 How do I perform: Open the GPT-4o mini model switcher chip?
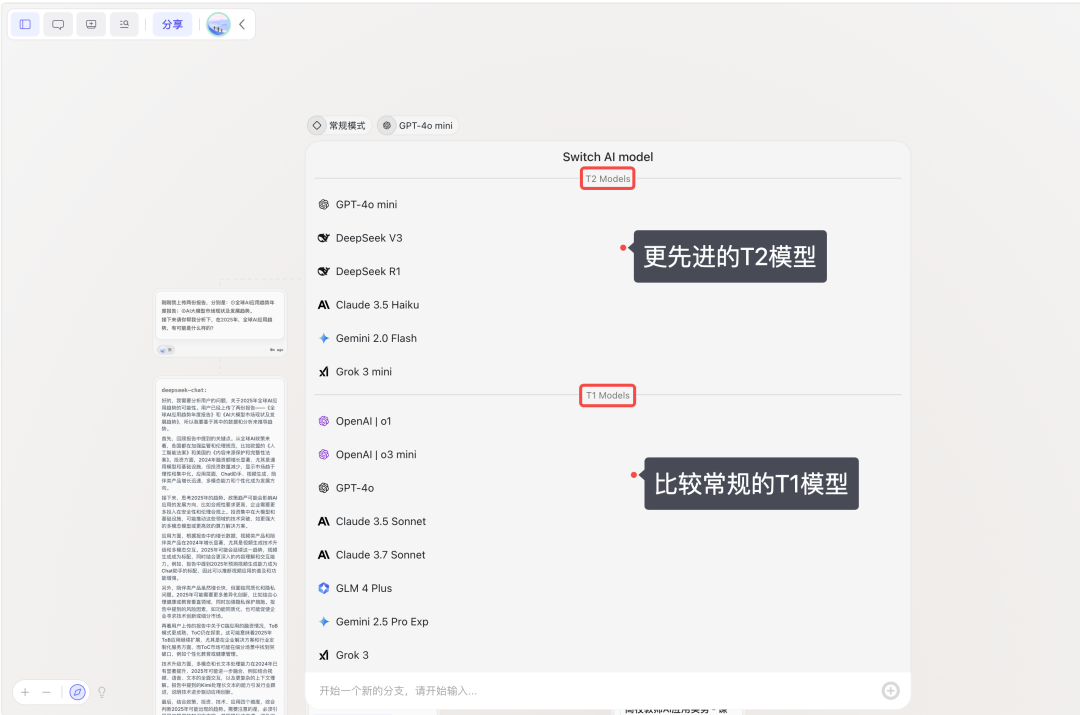pos(416,125)
